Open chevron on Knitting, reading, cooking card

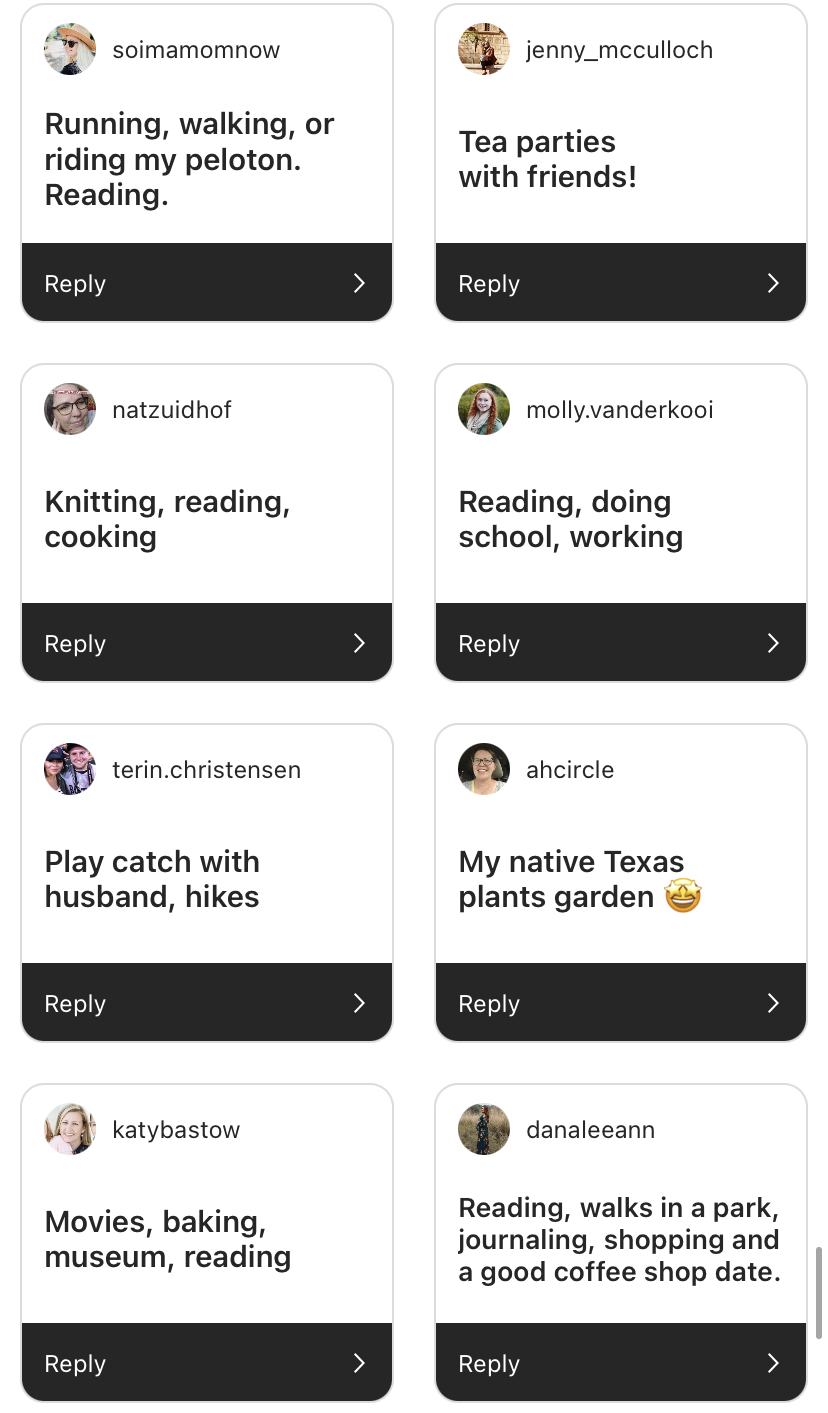(359, 643)
